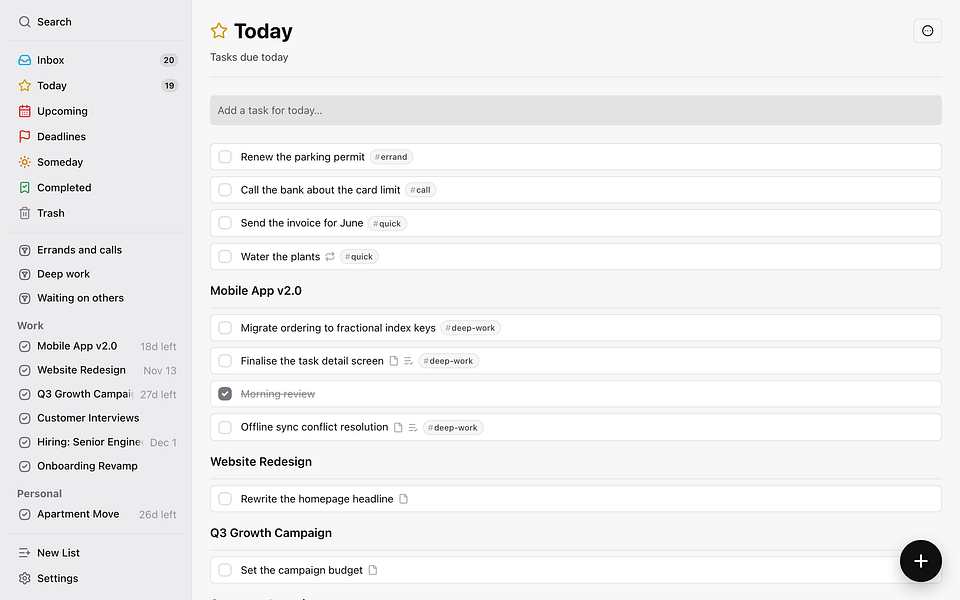The width and height of the screenshot is (960, 600).
Task: Click the Trash bin icon
Action: tap(24, 213)
